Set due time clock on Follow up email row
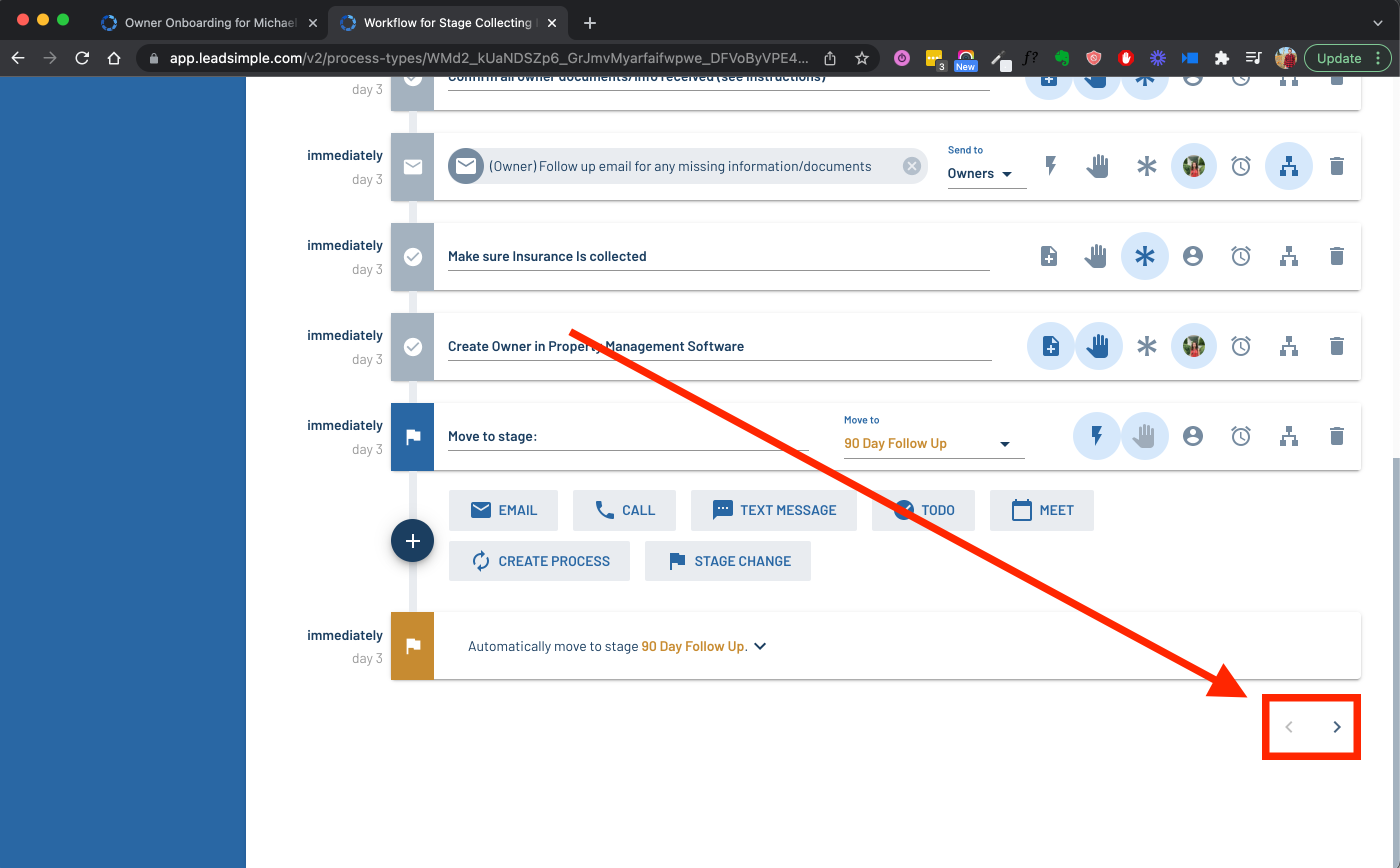 point(1241,166)
